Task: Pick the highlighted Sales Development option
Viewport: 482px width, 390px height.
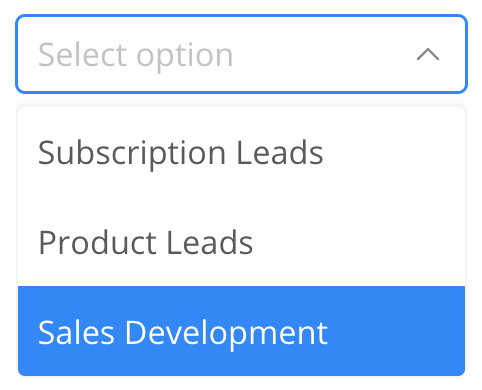Action: coord(241,331)
